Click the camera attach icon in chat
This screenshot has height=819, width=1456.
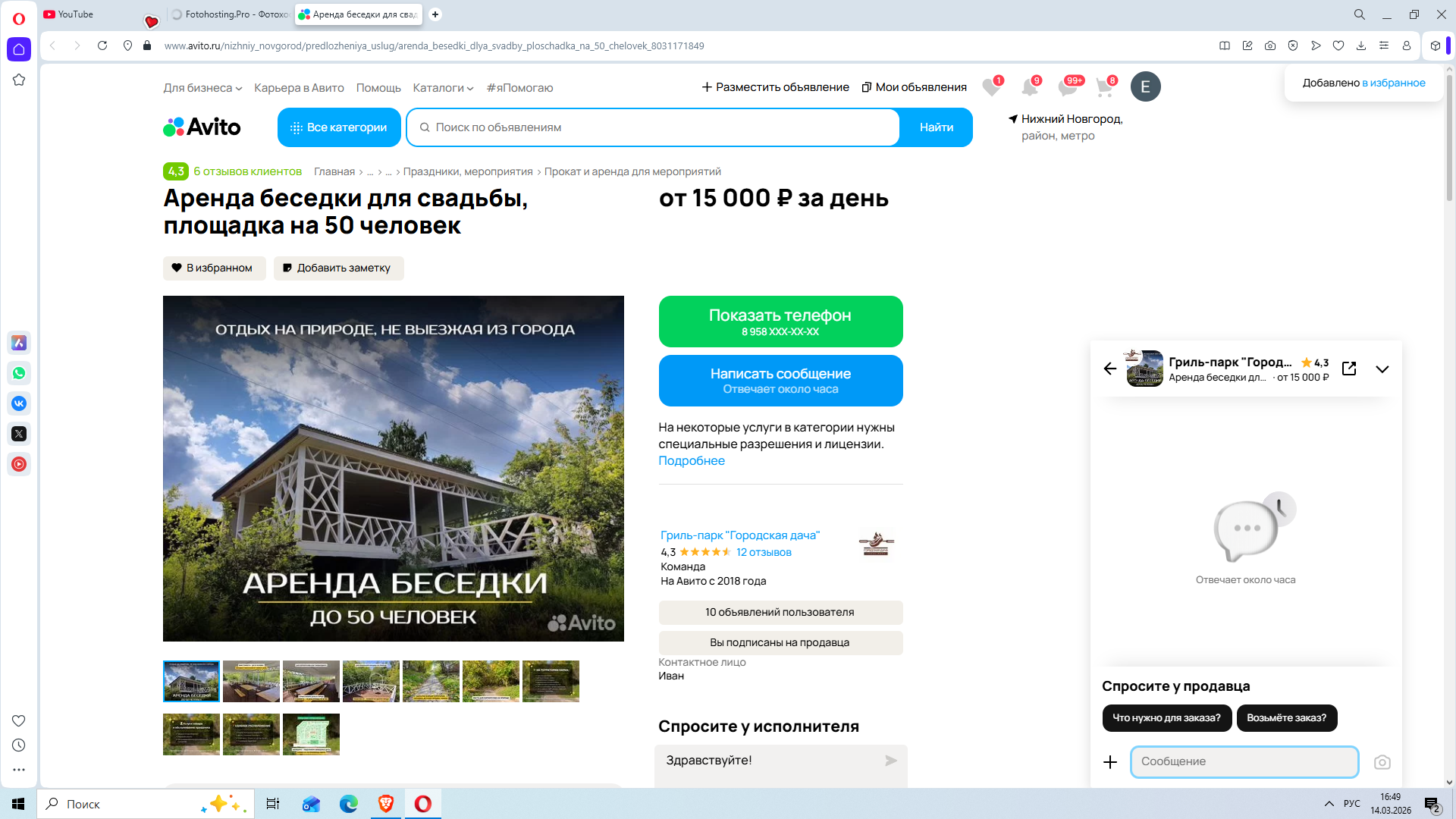click(x=1382, y=762)
